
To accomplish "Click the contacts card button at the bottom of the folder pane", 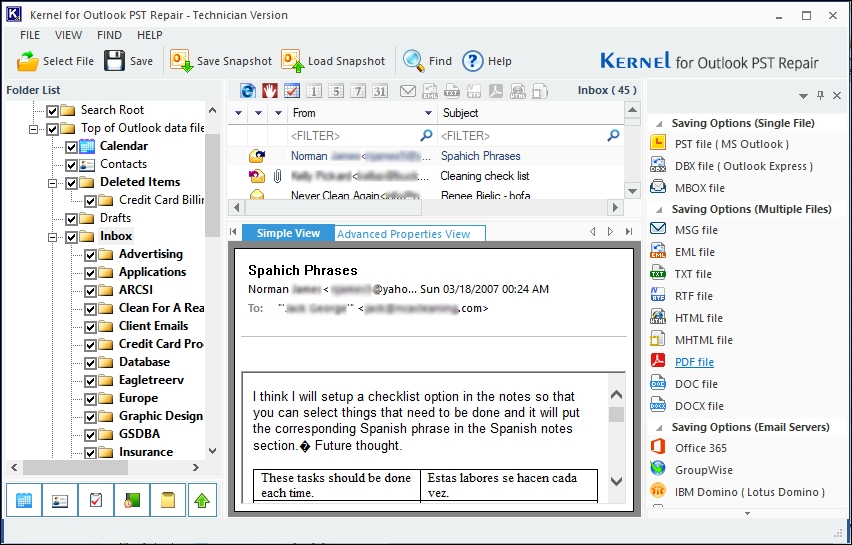I will tap(60, 500).
